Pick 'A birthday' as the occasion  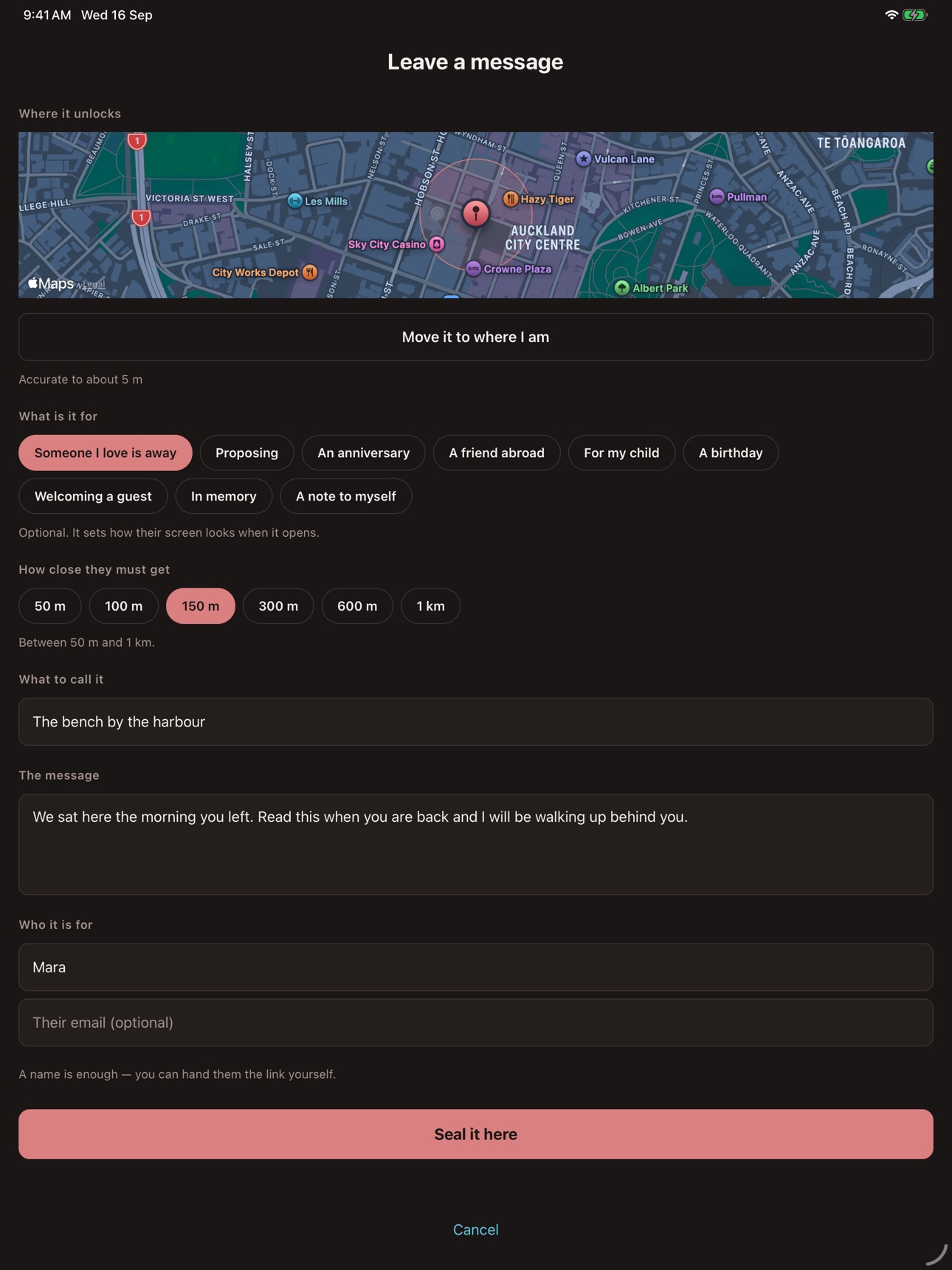pos(731,453)
